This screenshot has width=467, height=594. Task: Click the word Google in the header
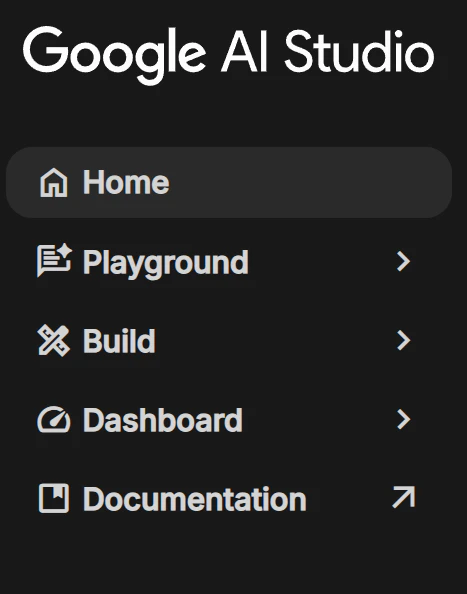[114, 56]
